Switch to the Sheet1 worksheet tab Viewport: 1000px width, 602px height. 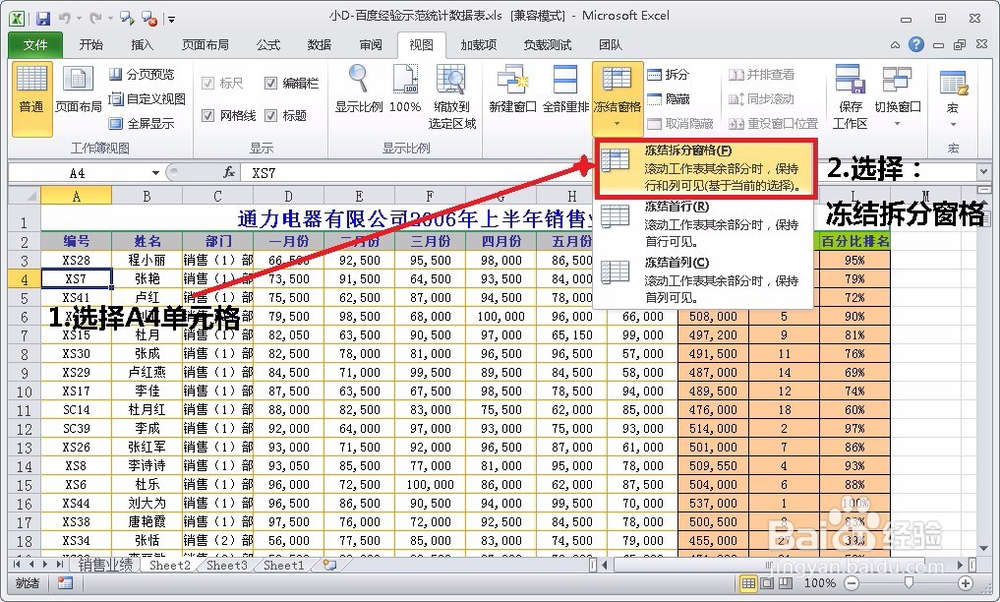click(x=284, y=565)
